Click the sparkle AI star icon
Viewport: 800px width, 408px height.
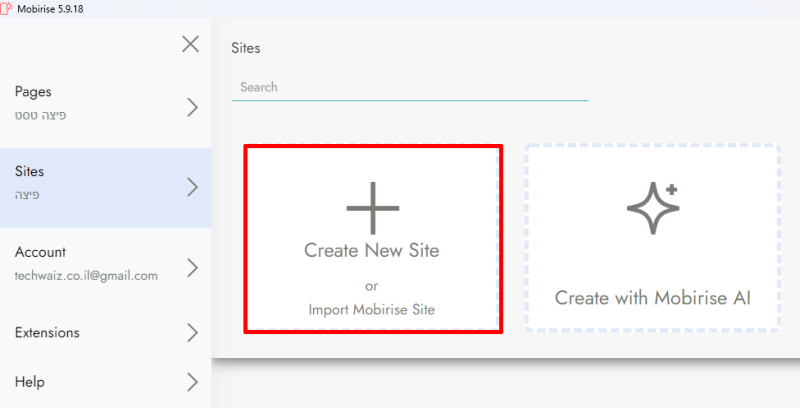point(653,208)
